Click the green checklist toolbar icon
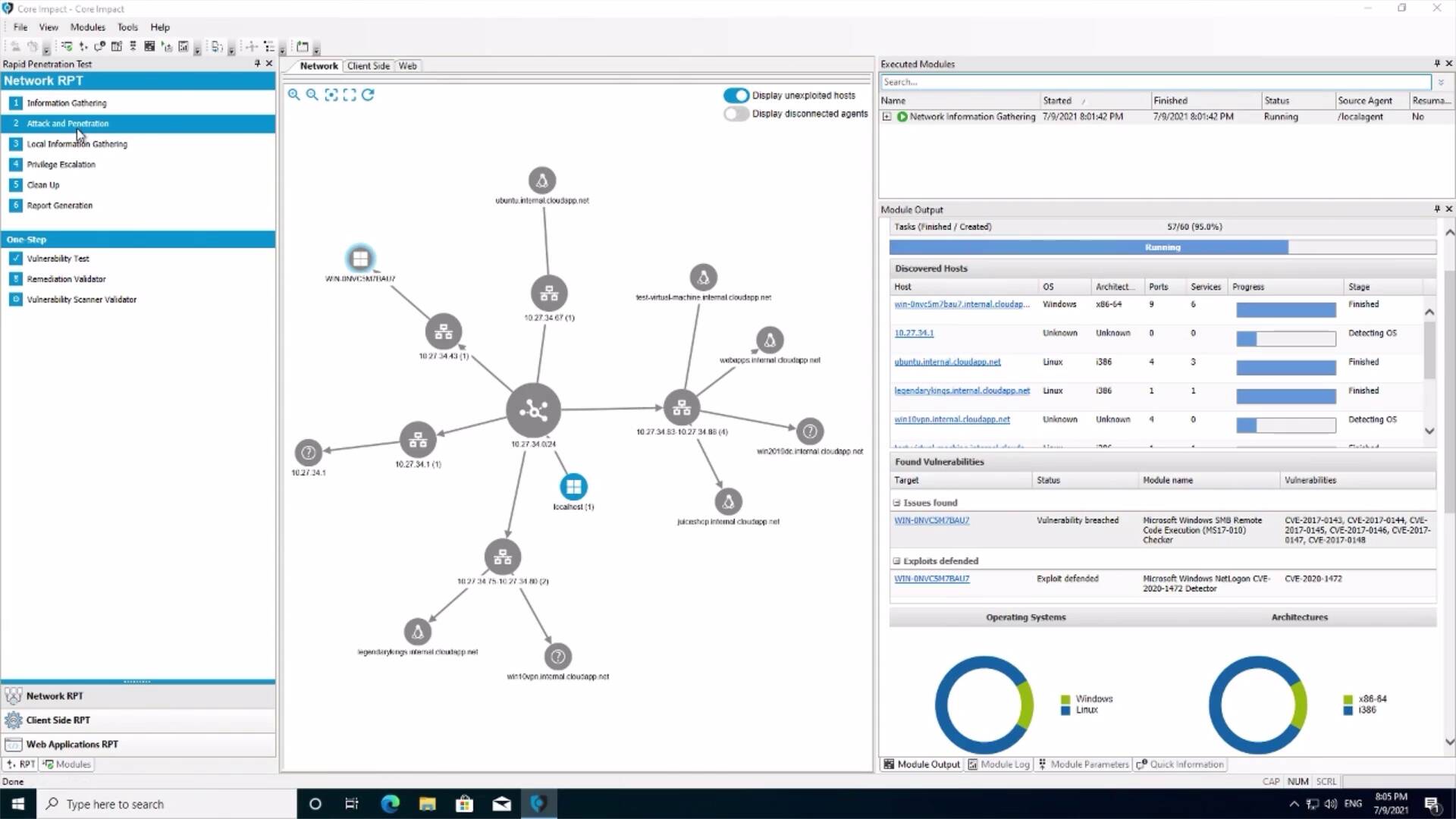Screen dimensions: 1456x819 pyautogui.click(x=67, y=46)
